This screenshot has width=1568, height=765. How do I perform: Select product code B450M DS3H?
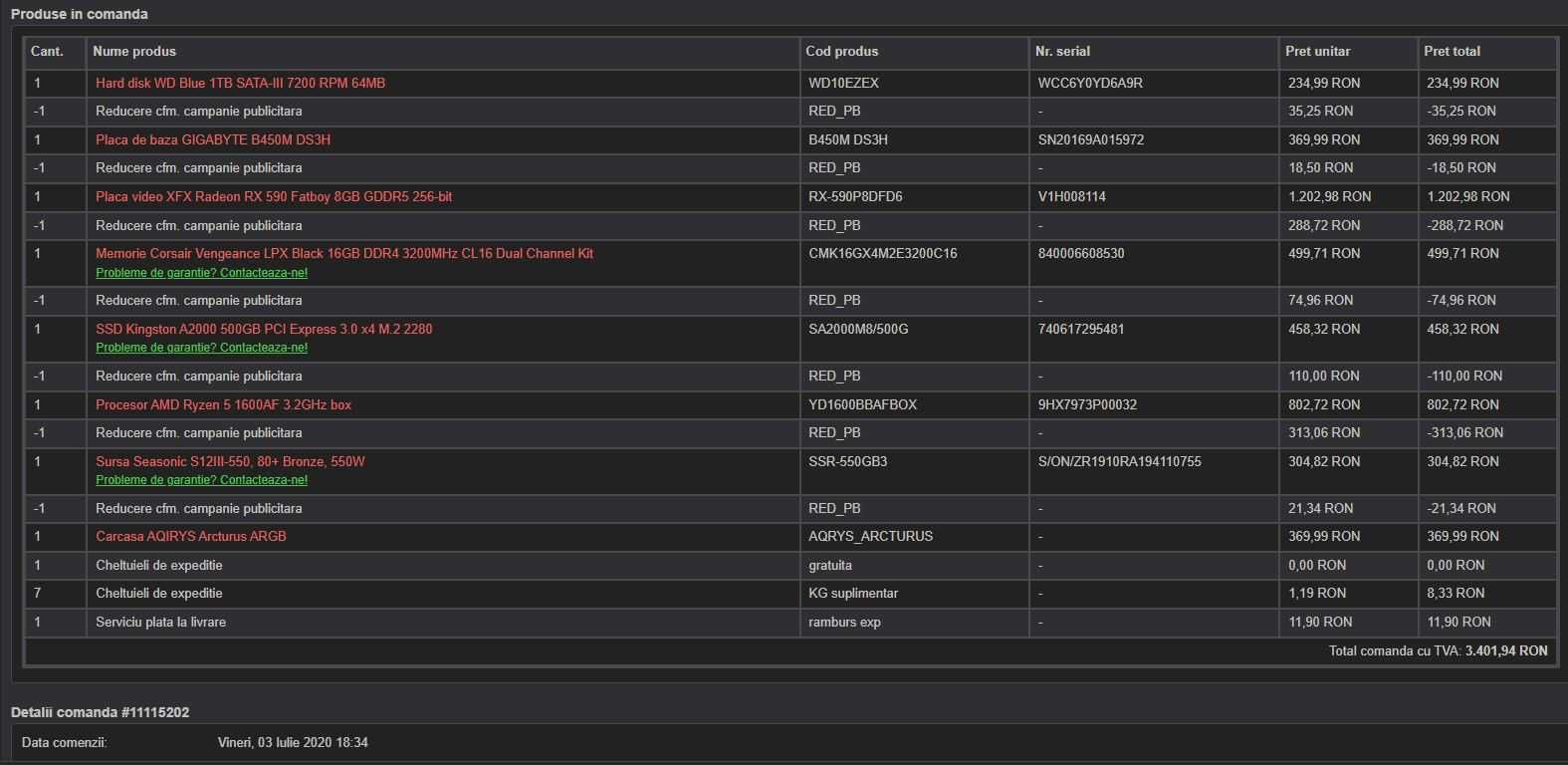pos(848,139)
